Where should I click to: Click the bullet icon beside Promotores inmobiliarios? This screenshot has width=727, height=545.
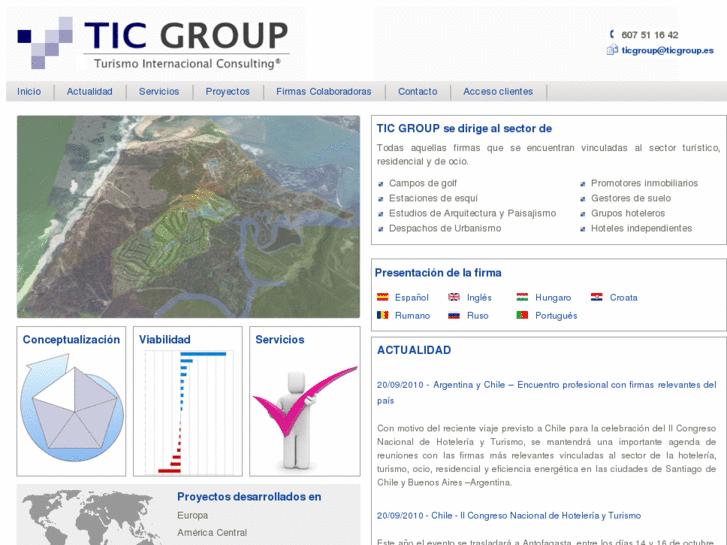[583, 184]
